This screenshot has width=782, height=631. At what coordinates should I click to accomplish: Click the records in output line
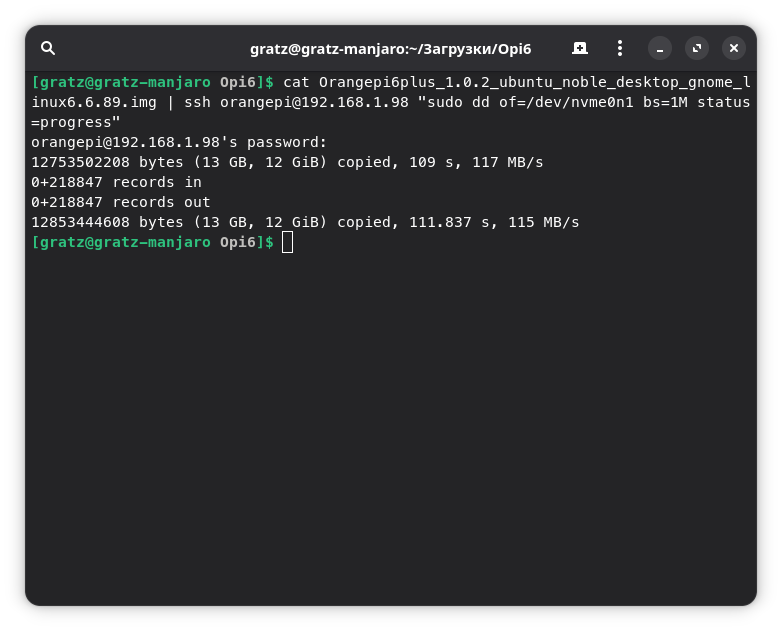[x=116, y=182]
